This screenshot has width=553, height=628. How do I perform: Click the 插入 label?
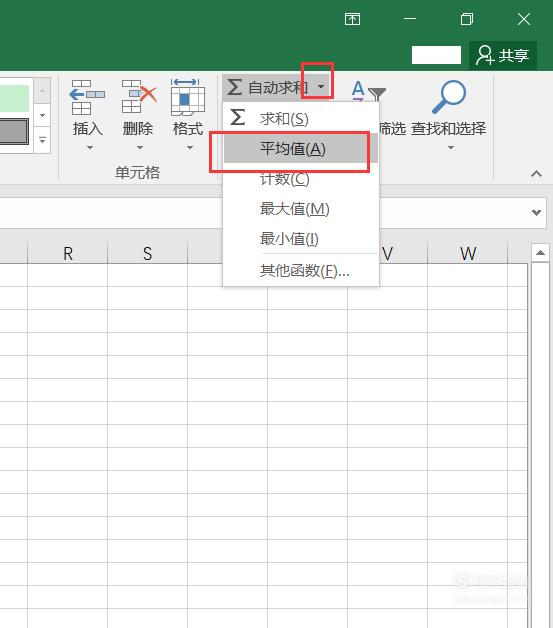(88, 129)
